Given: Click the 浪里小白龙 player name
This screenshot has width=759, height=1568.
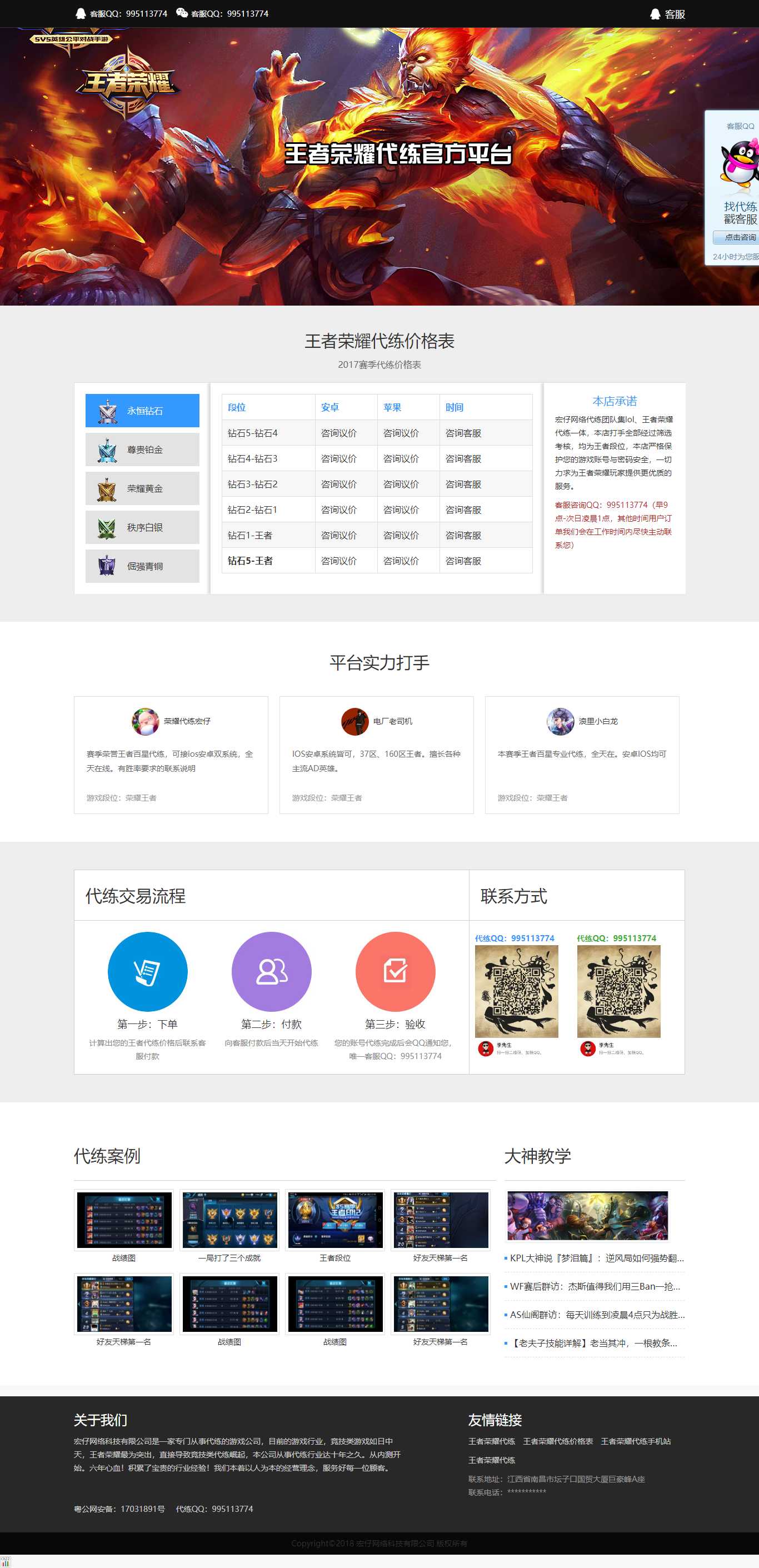Looking at the screenshot, I should click(598, 721).
